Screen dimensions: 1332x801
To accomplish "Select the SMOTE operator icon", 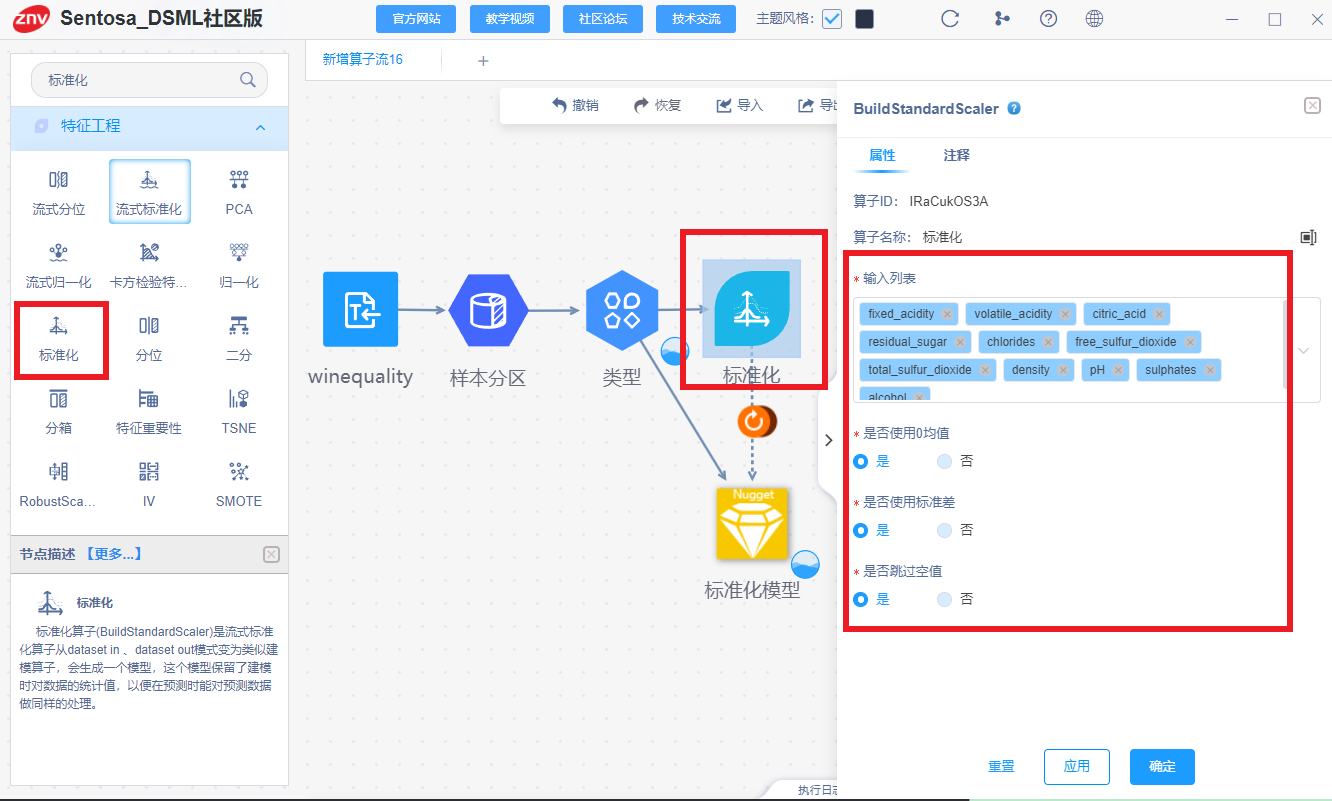I will click(x=239, y=471).
